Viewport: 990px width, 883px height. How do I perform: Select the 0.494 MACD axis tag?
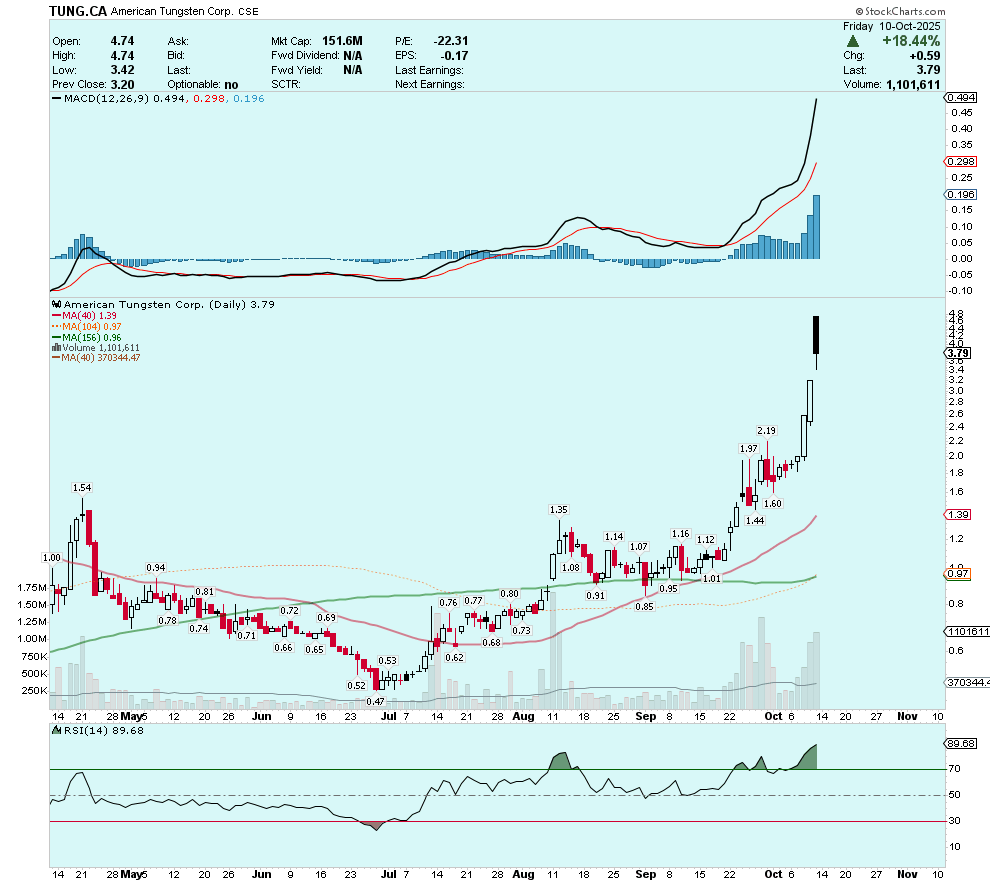pyautogui.click(x=961, y=97)
